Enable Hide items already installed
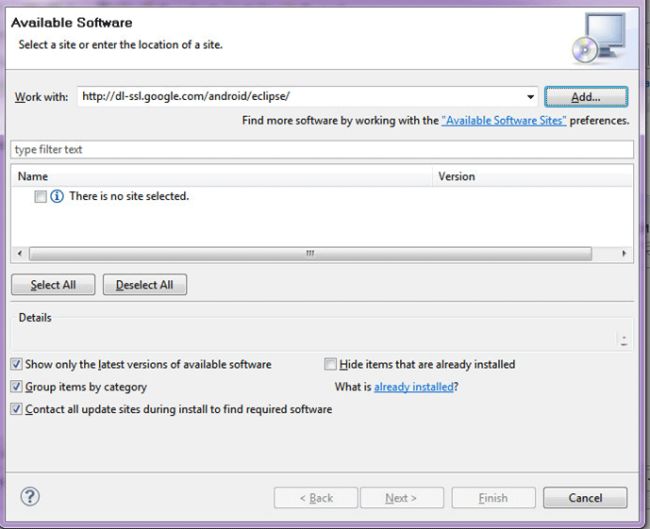This screenshot has width=650, height=529. click(x=331, y=365)
